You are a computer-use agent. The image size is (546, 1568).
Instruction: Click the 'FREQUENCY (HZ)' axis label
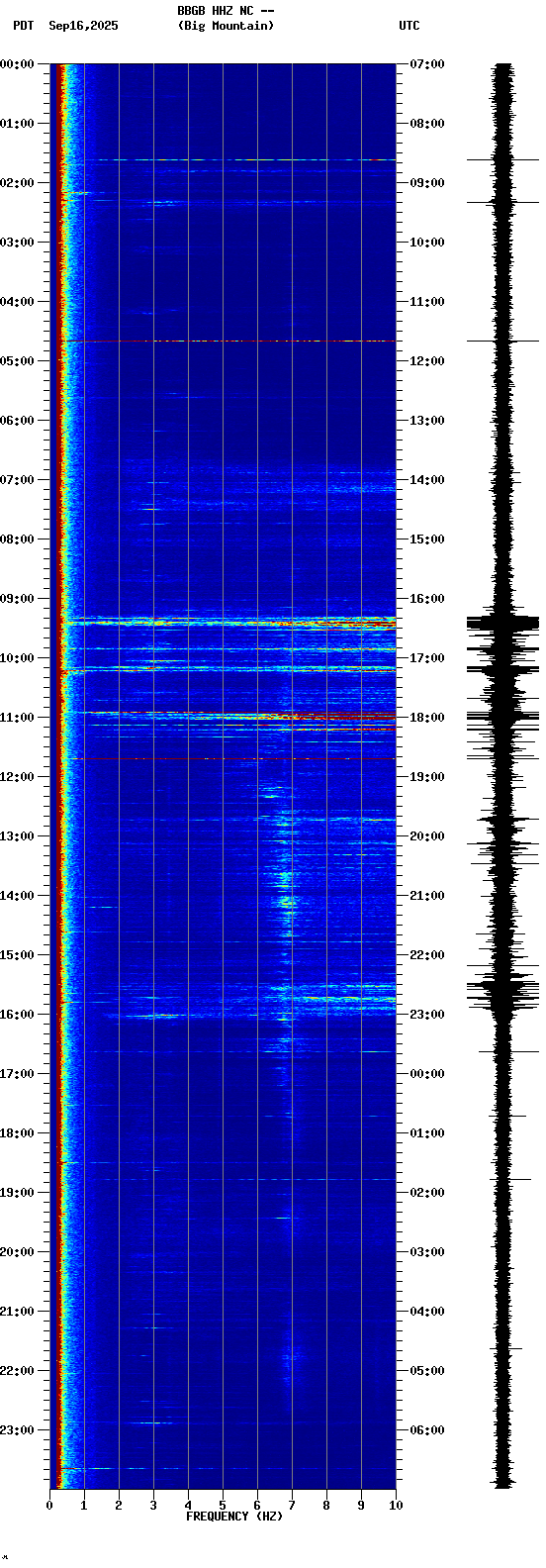234,1517
